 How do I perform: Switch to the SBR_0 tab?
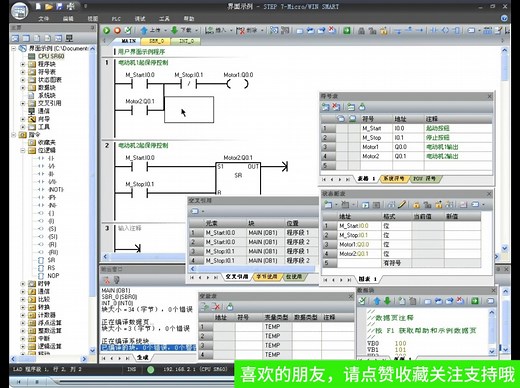[156, 41]
